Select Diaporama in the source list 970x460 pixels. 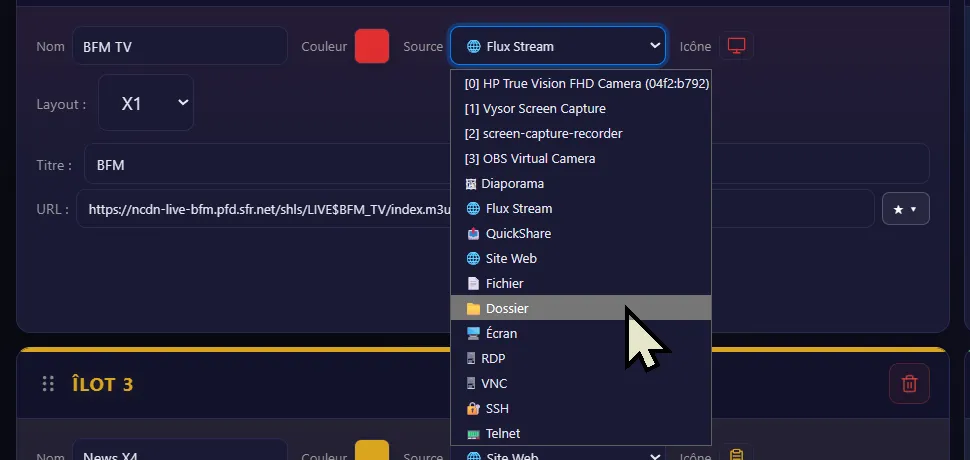[581, 184]
